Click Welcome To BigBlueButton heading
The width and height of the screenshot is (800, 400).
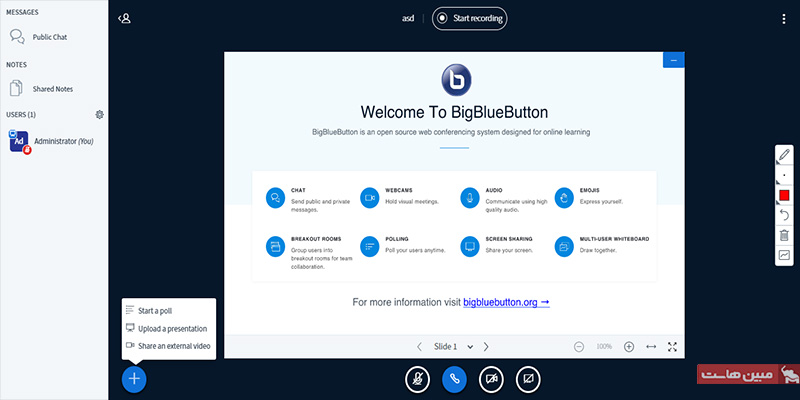point(455,112)
